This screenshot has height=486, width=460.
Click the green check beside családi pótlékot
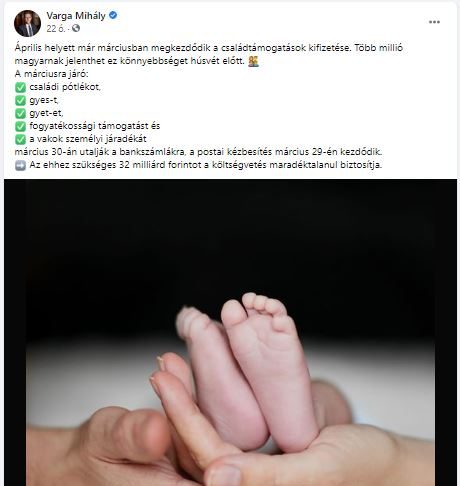[20, 87]
